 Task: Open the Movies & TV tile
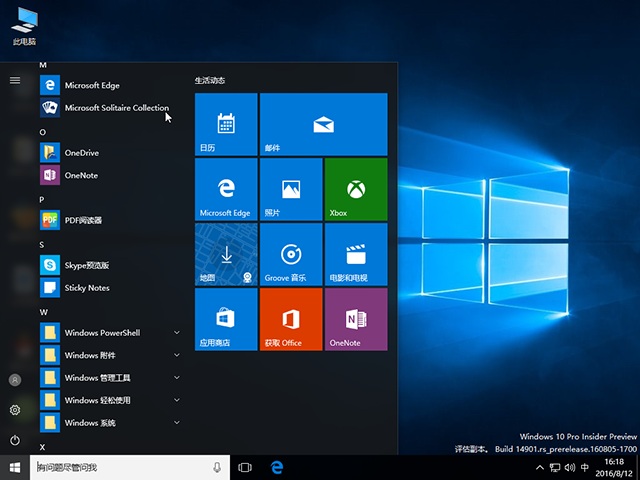click(355, 254)
